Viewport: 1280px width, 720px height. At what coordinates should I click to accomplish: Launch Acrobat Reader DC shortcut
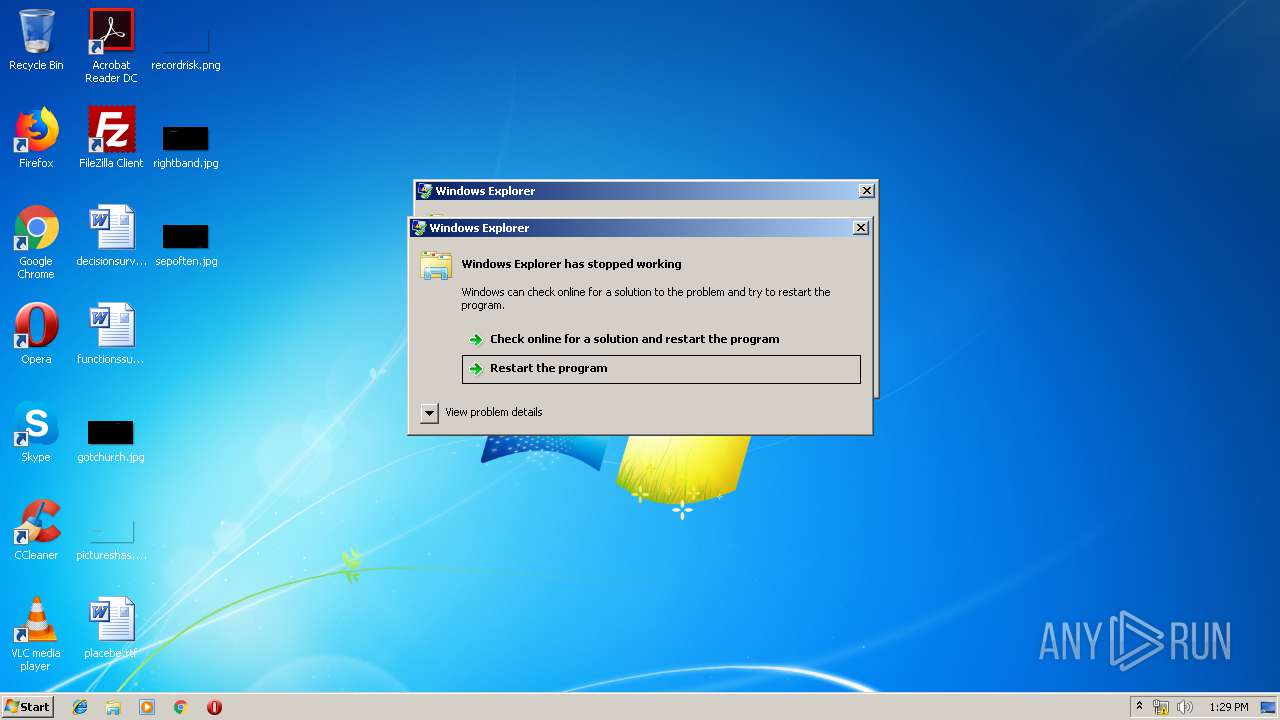coord(111,46)
